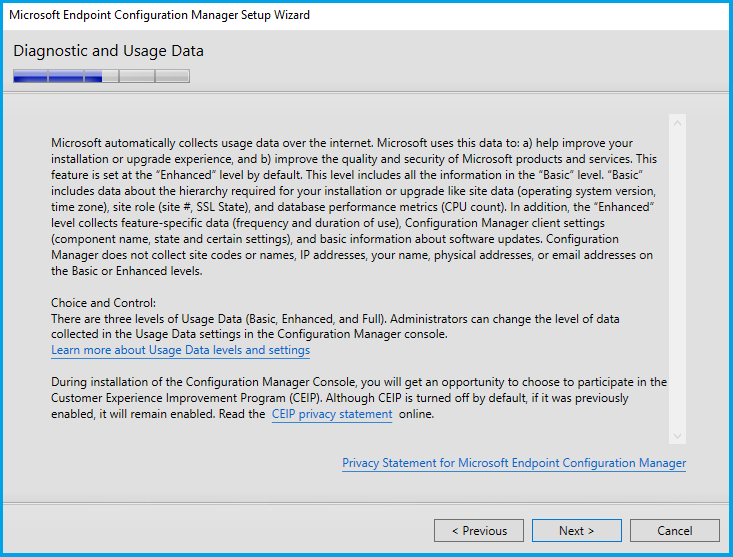Click the last empty progress bar segment
The height and width of the screenshot is (557, 733).
click(x=172, y=76)
